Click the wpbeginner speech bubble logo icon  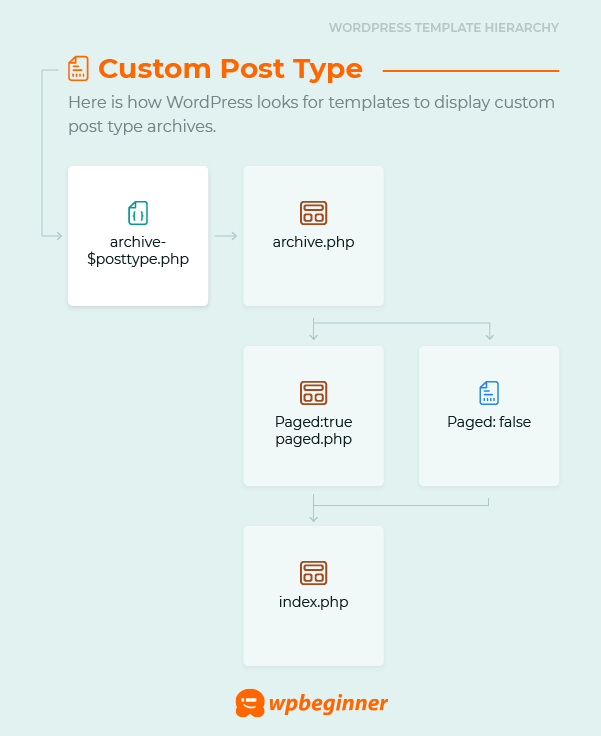(249, 703)
